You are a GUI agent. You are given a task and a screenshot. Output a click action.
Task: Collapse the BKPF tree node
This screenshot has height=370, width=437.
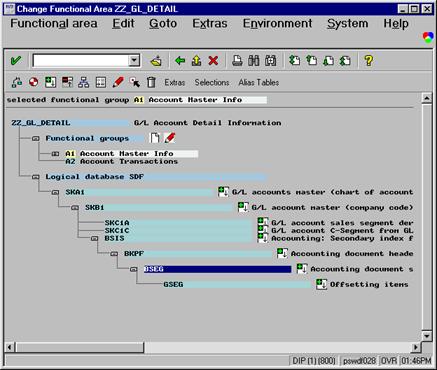coord(114,253)
